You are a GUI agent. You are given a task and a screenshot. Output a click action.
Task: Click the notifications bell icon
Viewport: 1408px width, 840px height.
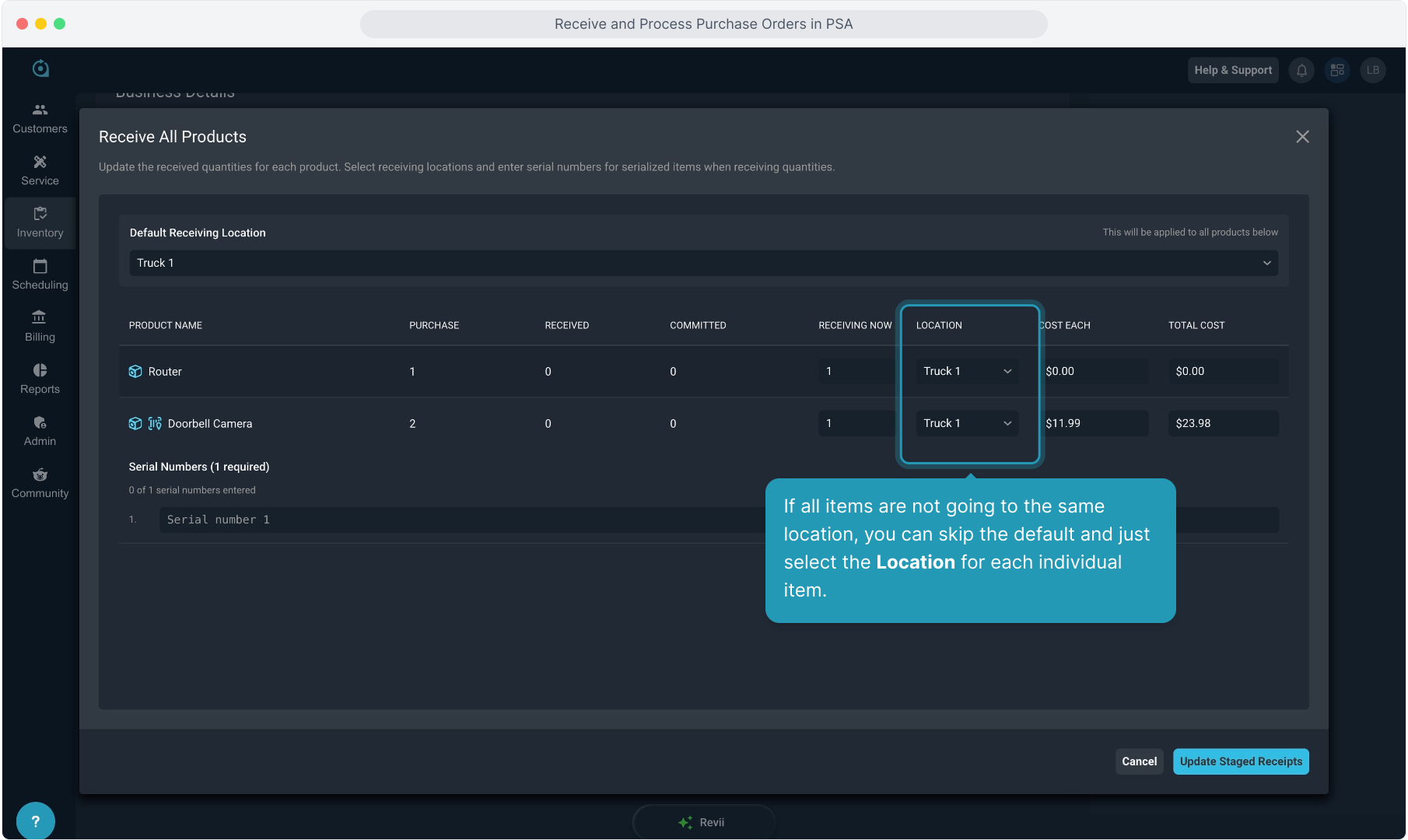pyautogui.click(x=1301, y=70)
